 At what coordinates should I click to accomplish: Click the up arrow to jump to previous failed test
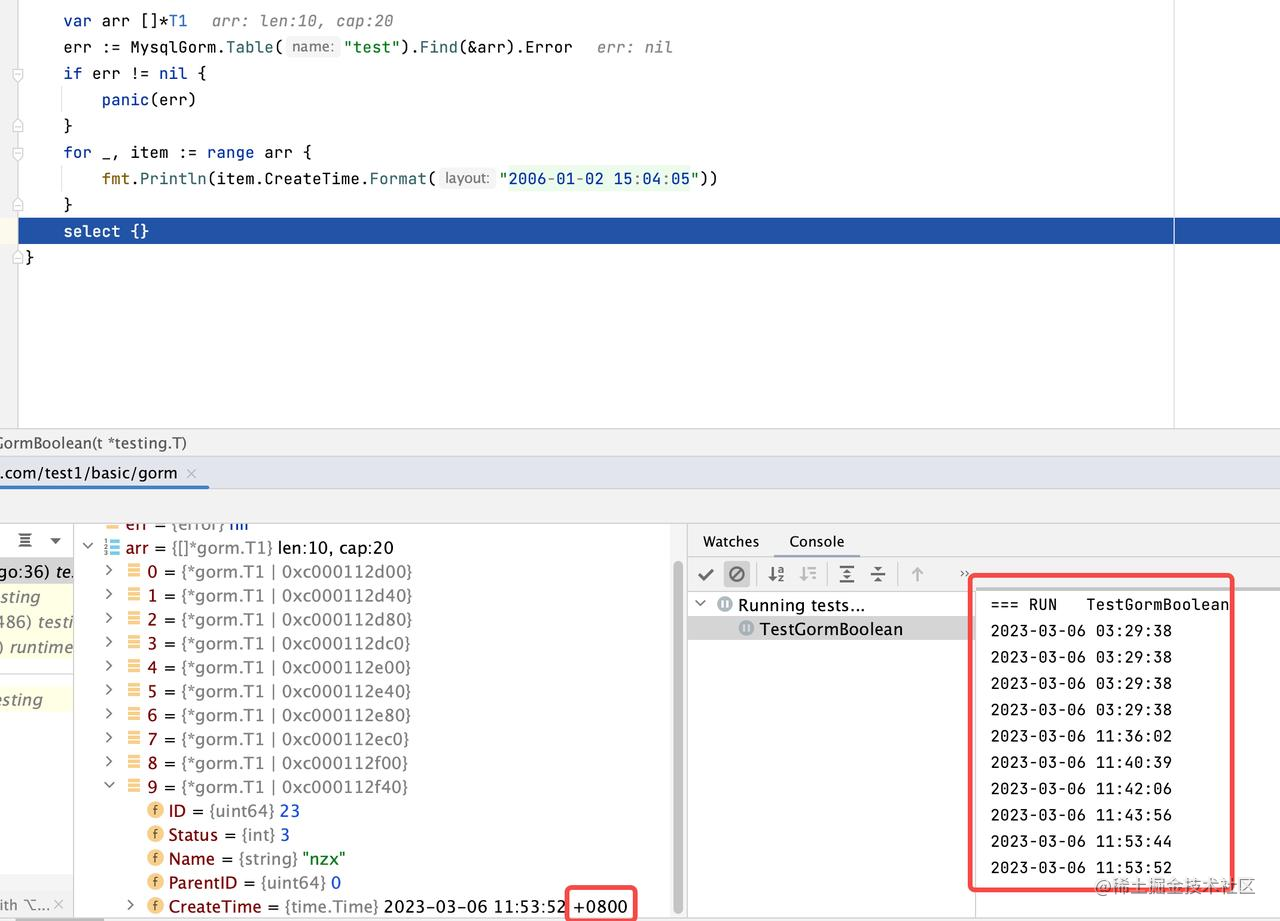[917, 574]
